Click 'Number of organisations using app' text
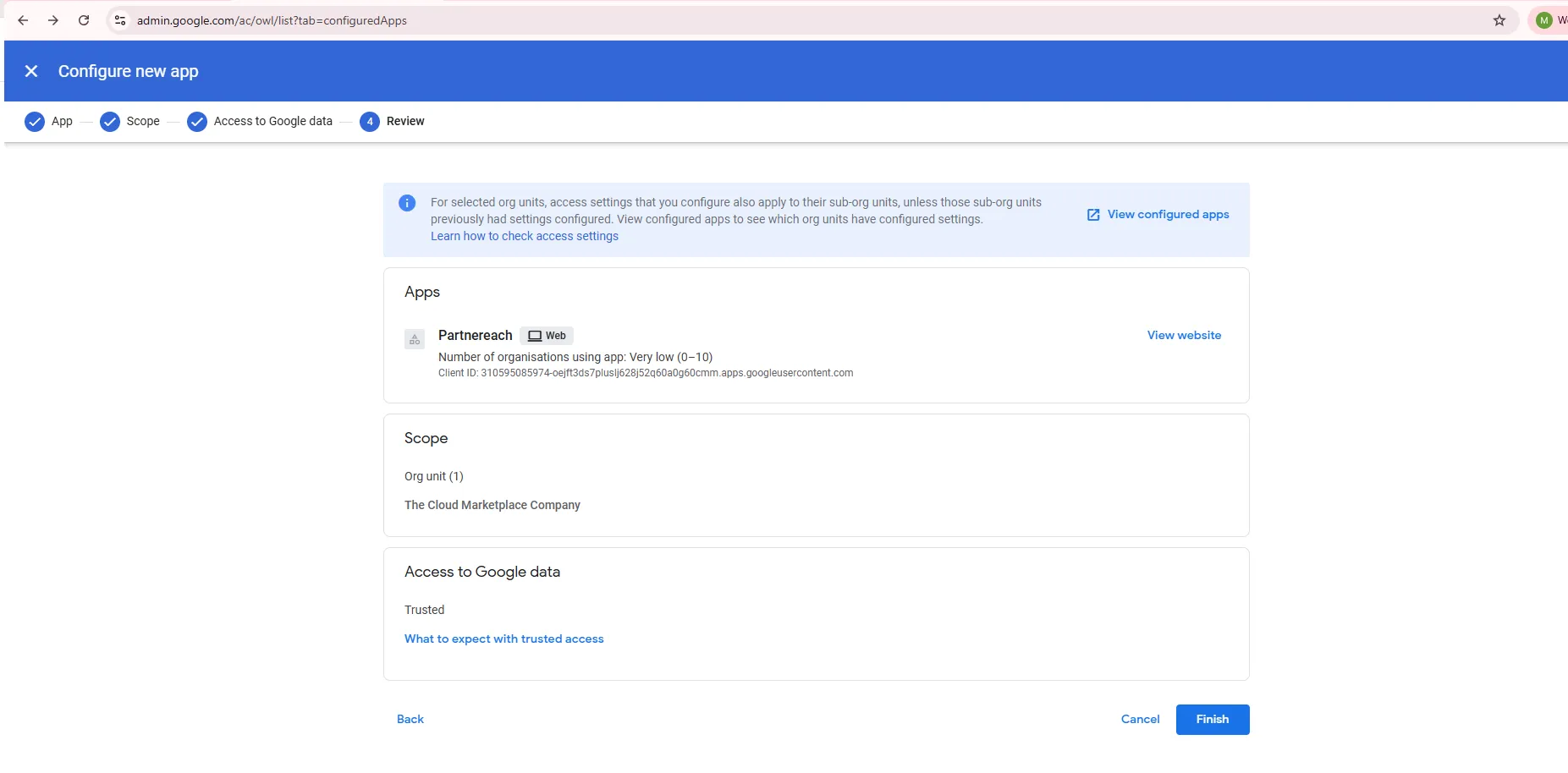 (x=575, y=357)
